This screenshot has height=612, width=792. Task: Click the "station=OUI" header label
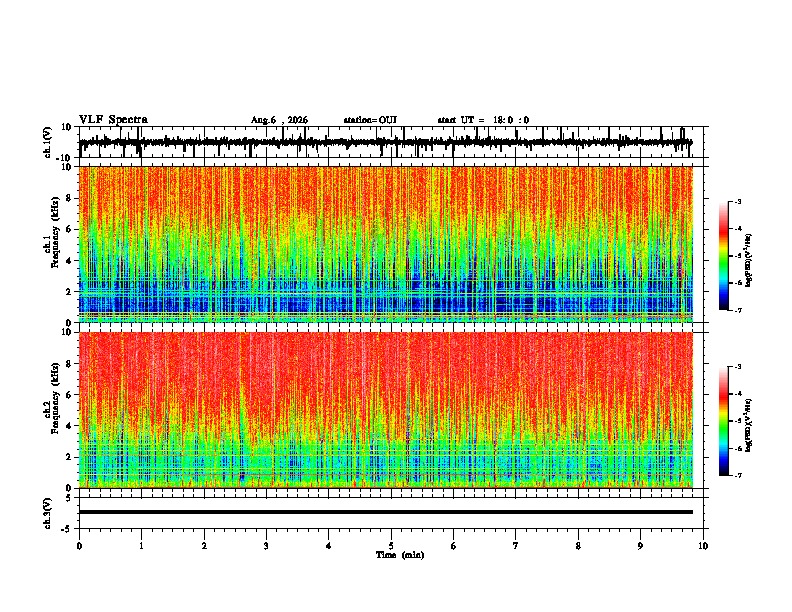click(370, 120)
